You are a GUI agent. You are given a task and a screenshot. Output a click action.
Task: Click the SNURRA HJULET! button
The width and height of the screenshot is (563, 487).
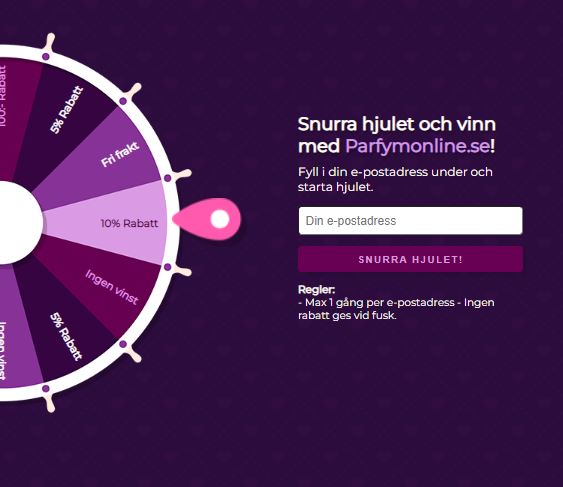(x=410, y=259)
